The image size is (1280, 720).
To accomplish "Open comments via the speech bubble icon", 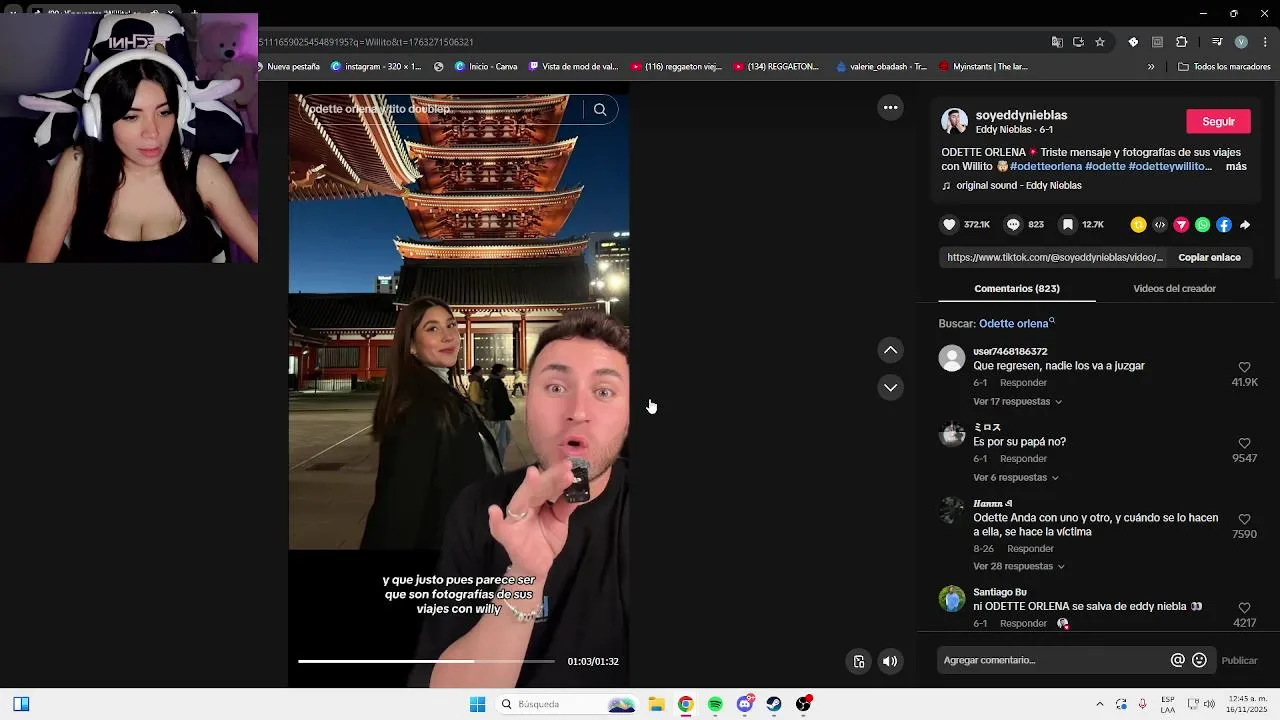I will pos(1013,225).
